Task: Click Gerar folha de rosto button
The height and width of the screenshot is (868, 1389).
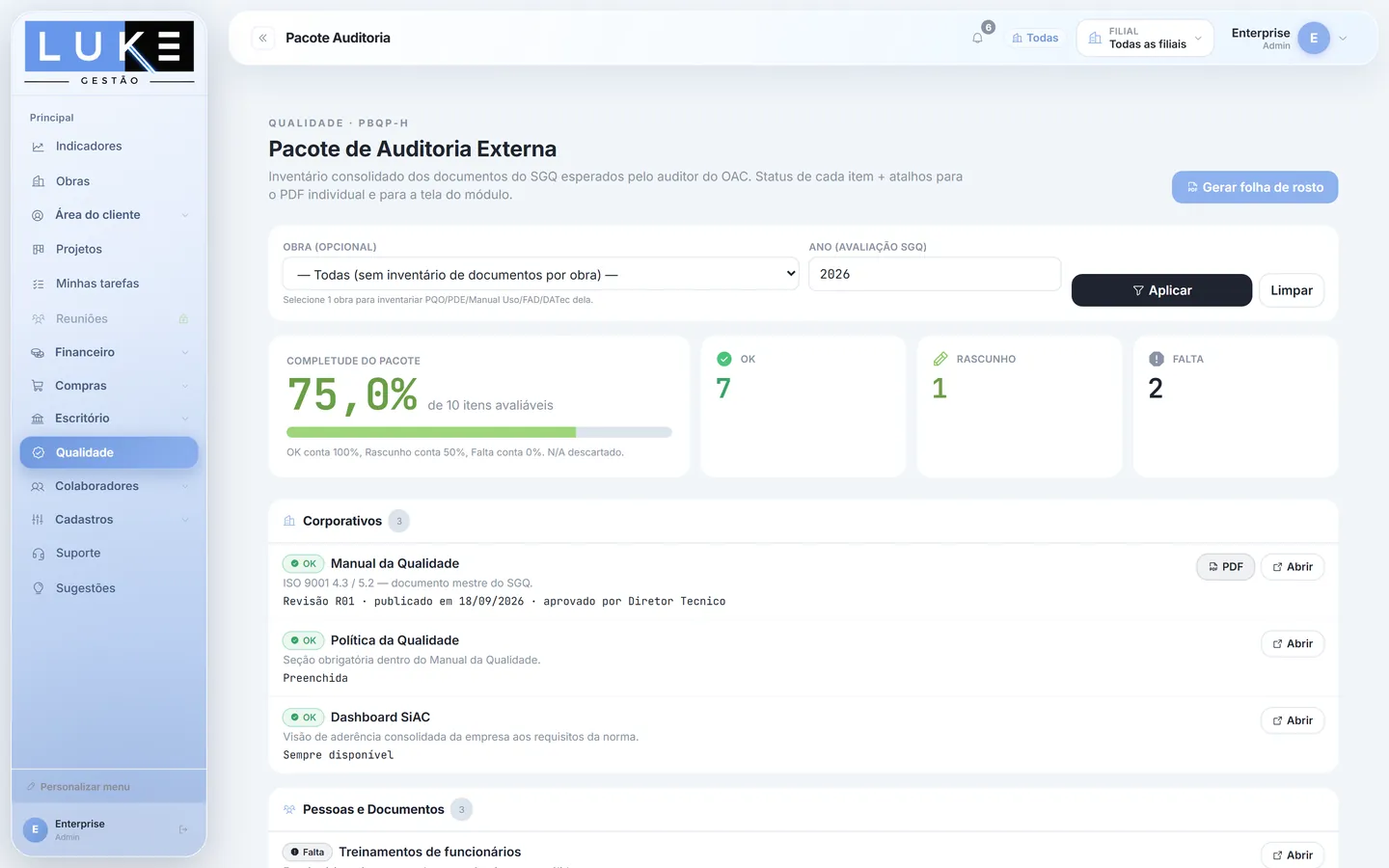Action: 1255,187
